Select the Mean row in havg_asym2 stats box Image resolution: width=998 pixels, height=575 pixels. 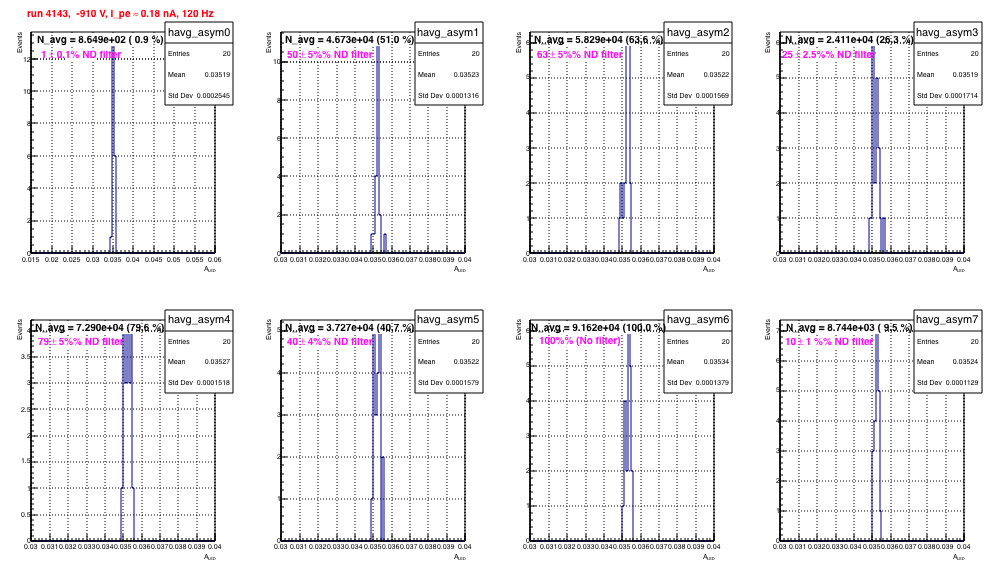[698, 75]
